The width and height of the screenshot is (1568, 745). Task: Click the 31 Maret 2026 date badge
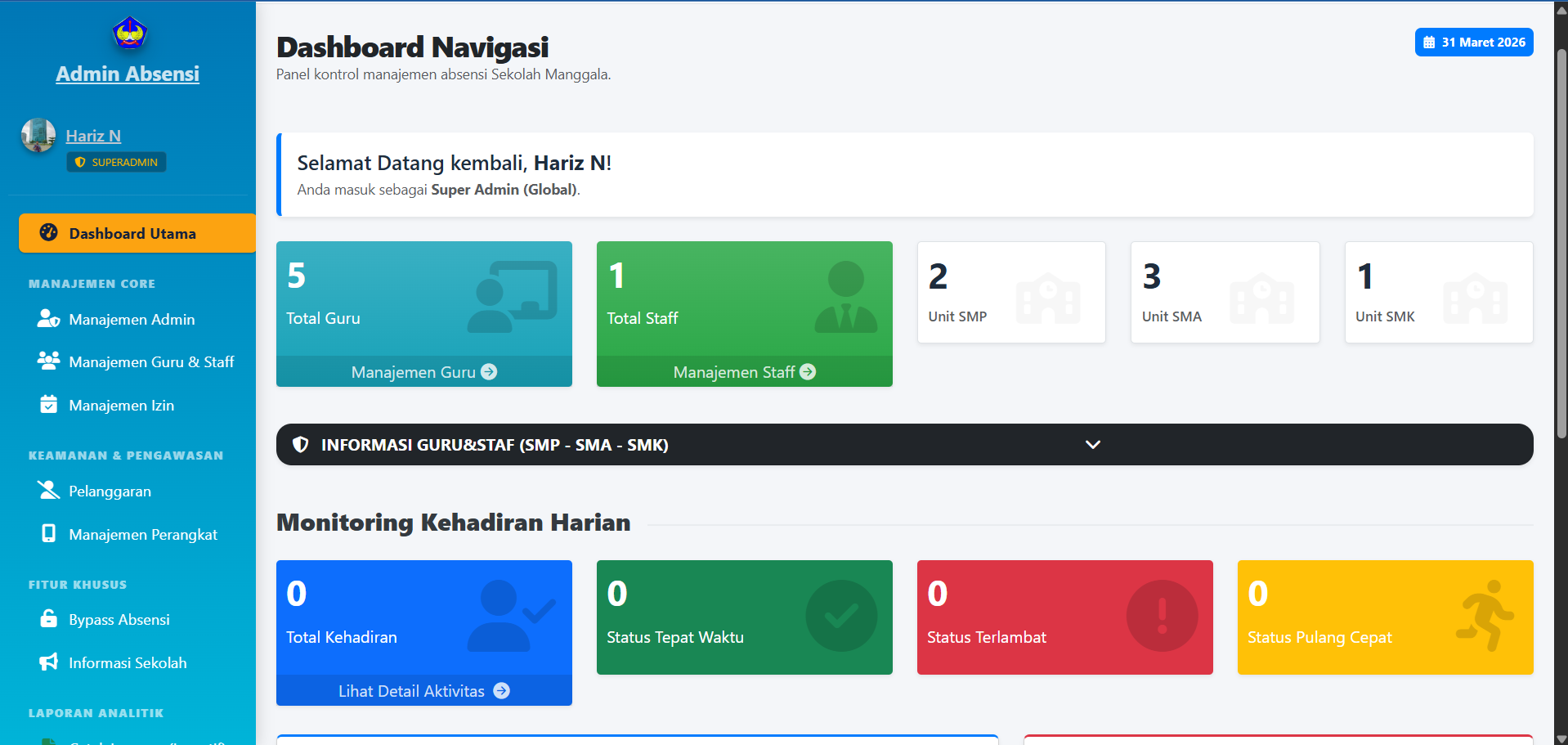[x=1473, y=43]
